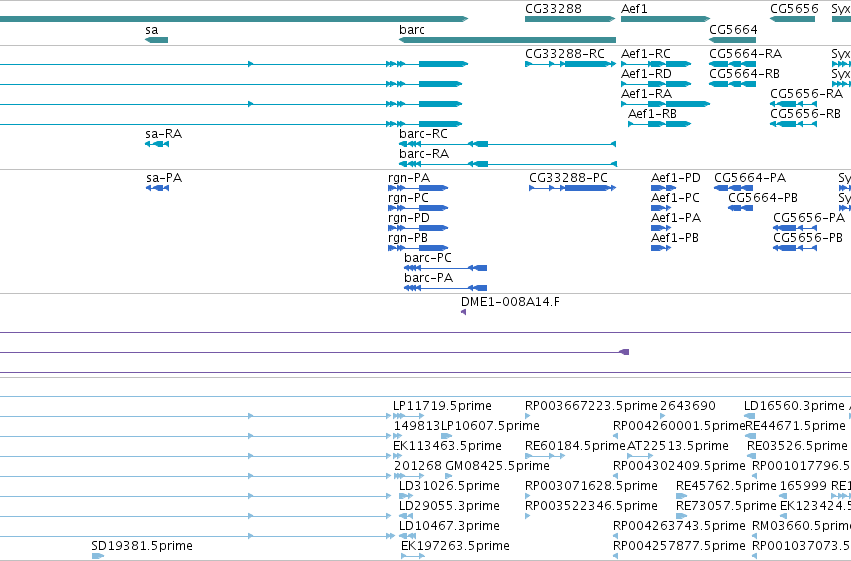851x561 pixels.
Task: Select the RP003667223.5prime EST label
Action: pyautogui.click(x=591, y=406)
